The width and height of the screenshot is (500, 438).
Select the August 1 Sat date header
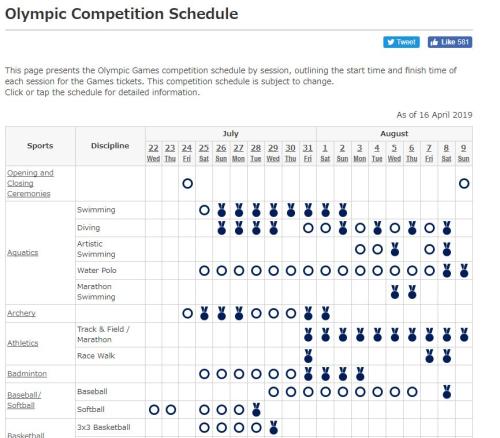point(325,153)
